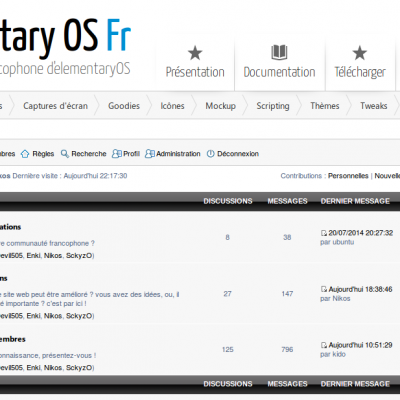Click messages count 38
This screenshot has height=400, width=400.
pos(287,237)
